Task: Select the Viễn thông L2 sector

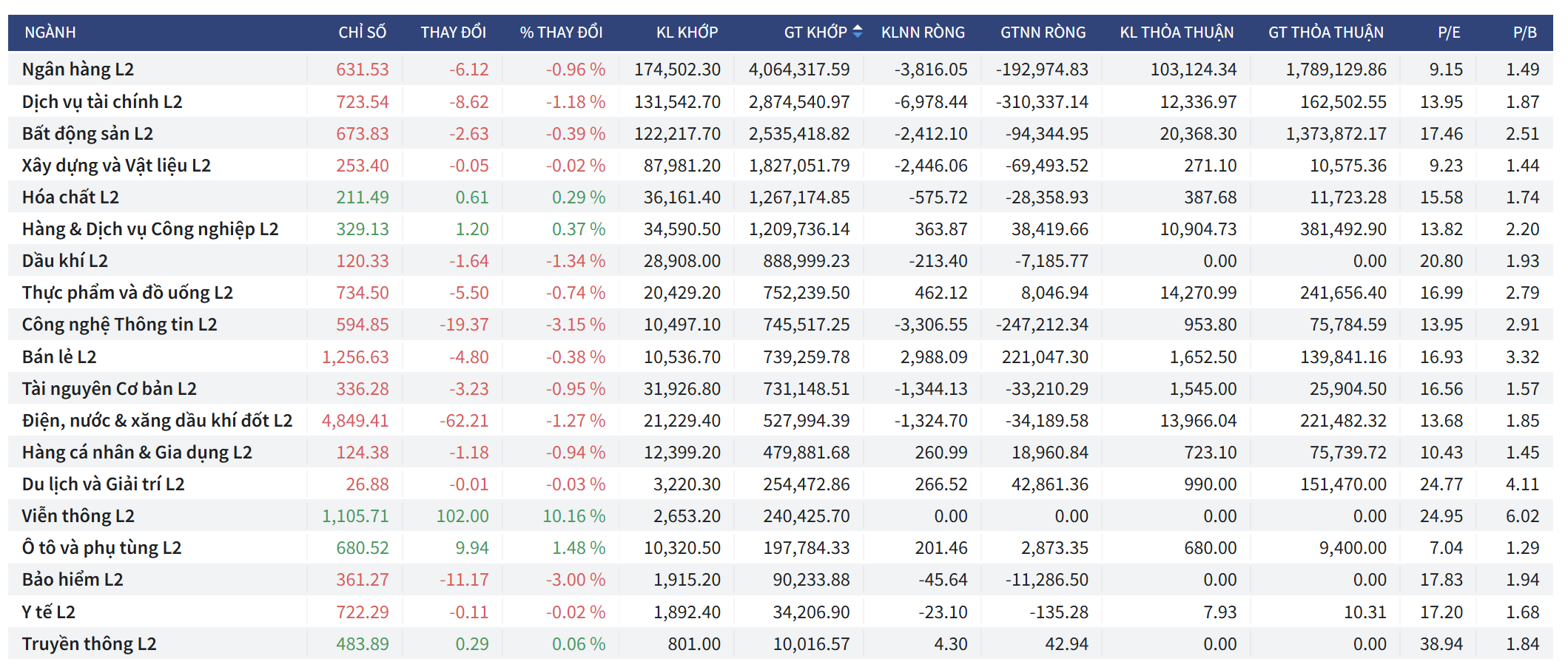Action: [x=78, y=516]
